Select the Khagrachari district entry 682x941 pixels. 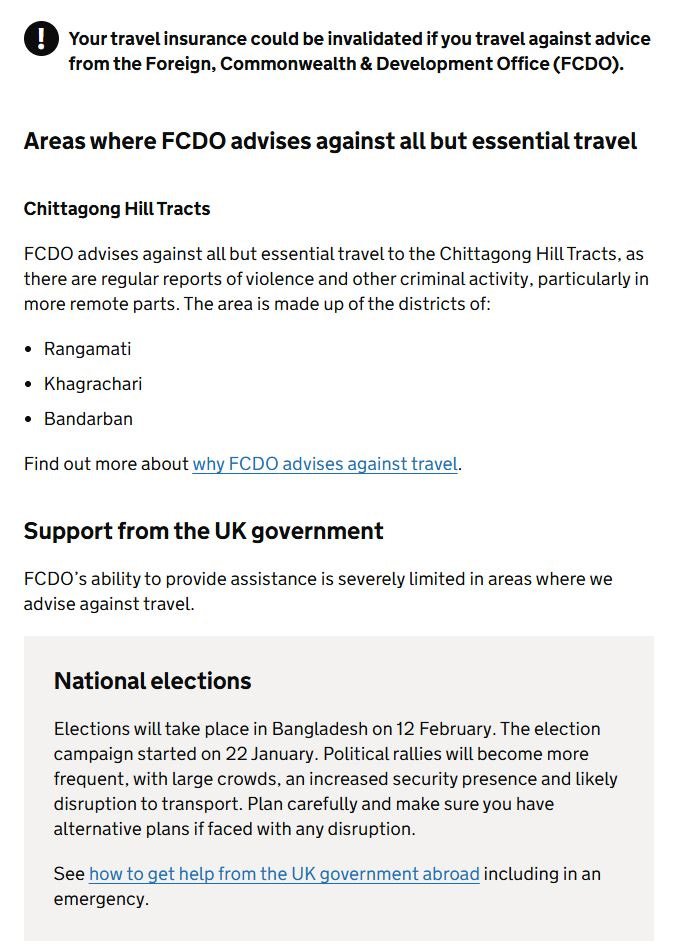93,384
